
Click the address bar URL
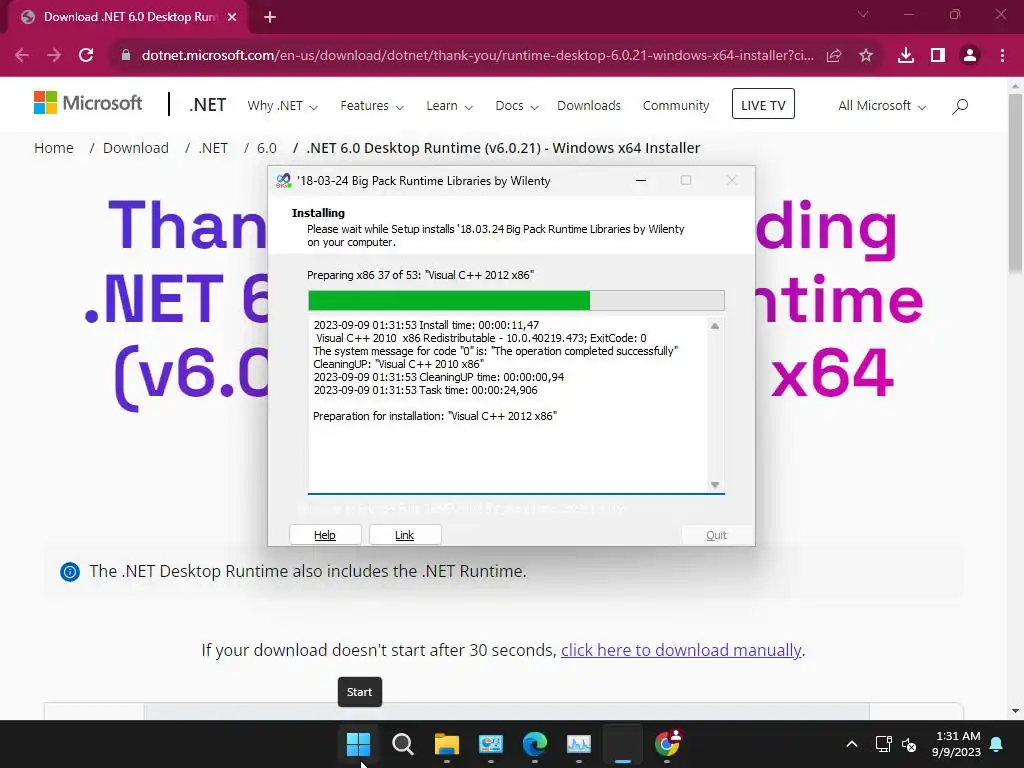click(477, 56)
